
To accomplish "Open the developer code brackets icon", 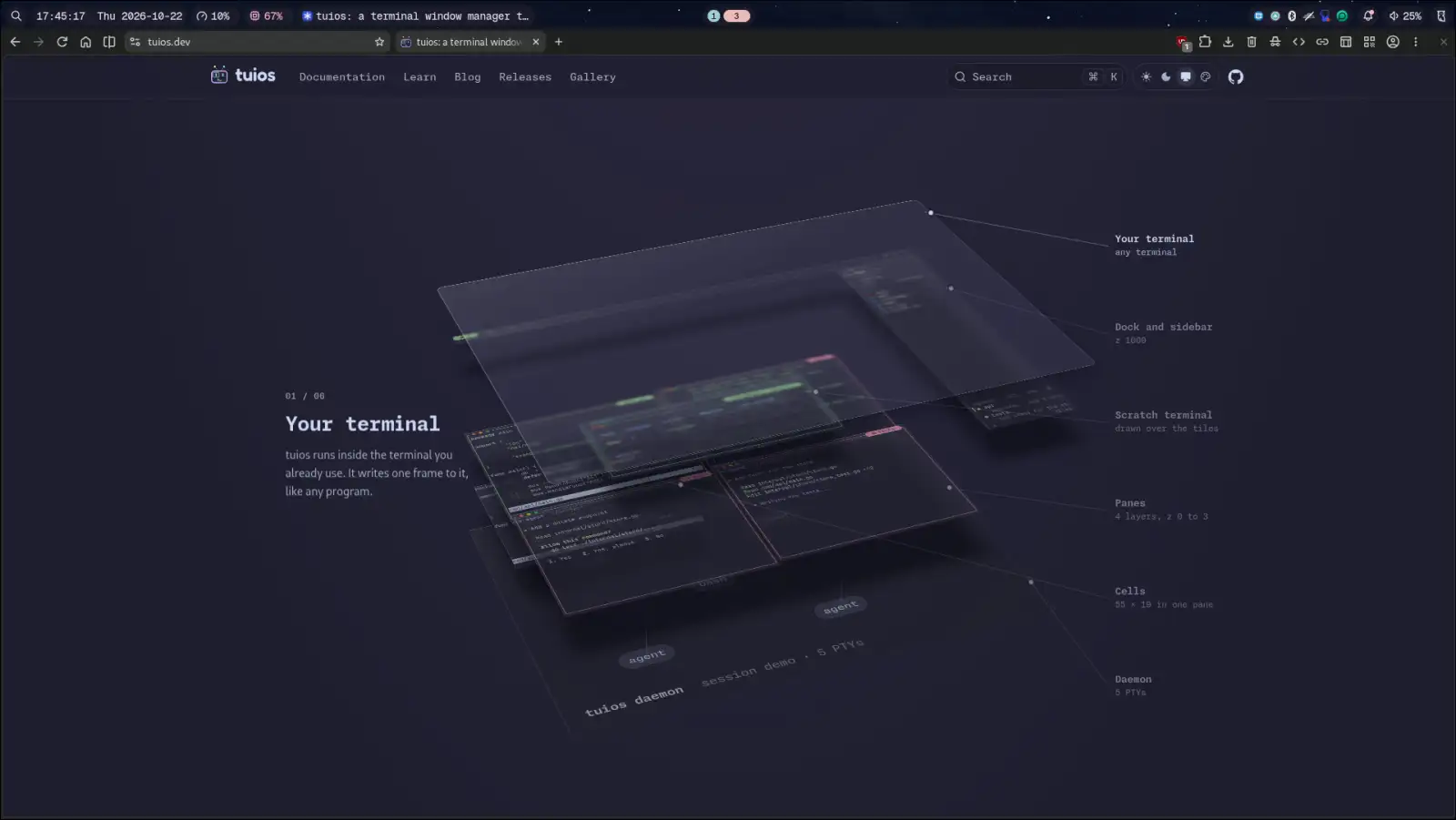I will (1299, 42).
